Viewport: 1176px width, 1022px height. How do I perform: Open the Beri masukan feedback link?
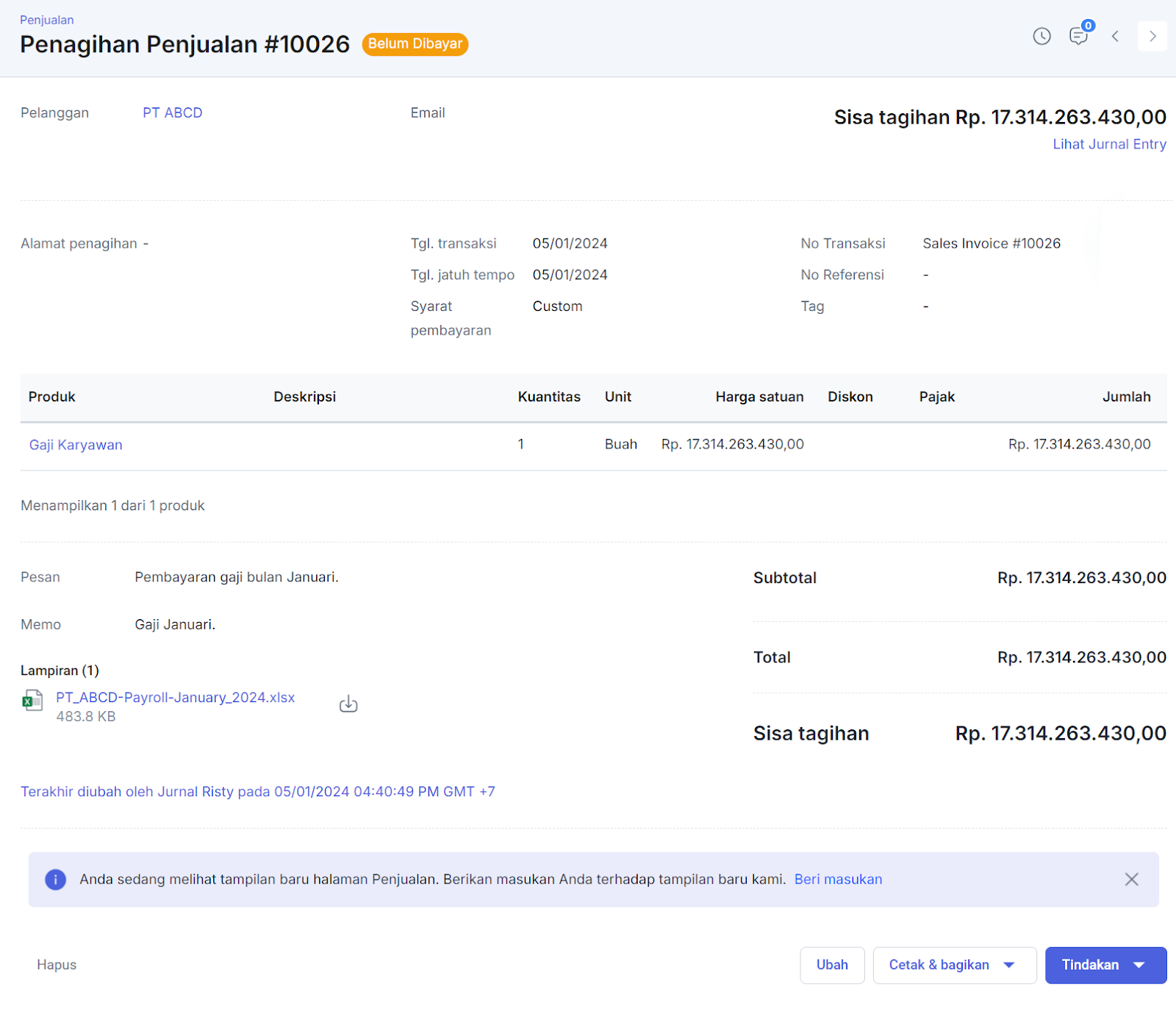point(838,879)
